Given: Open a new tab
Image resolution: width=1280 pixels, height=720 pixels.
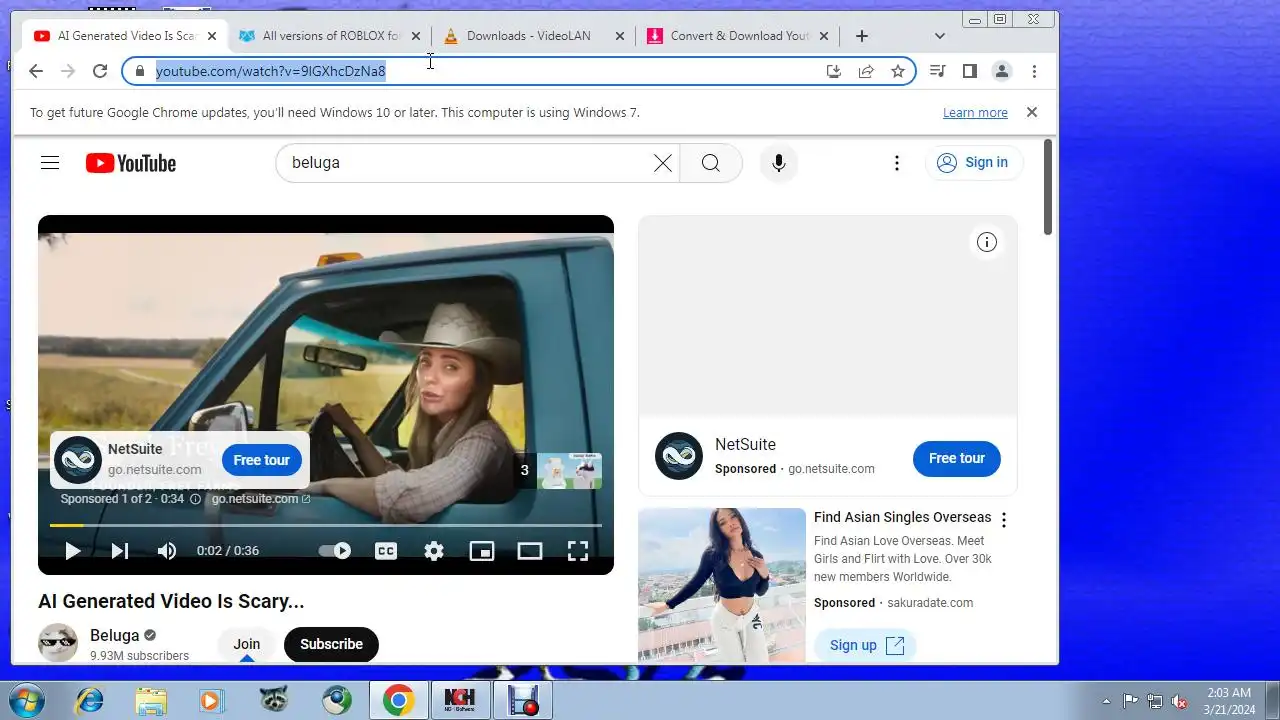Looking at the screenshot, I should click(862, 36).
